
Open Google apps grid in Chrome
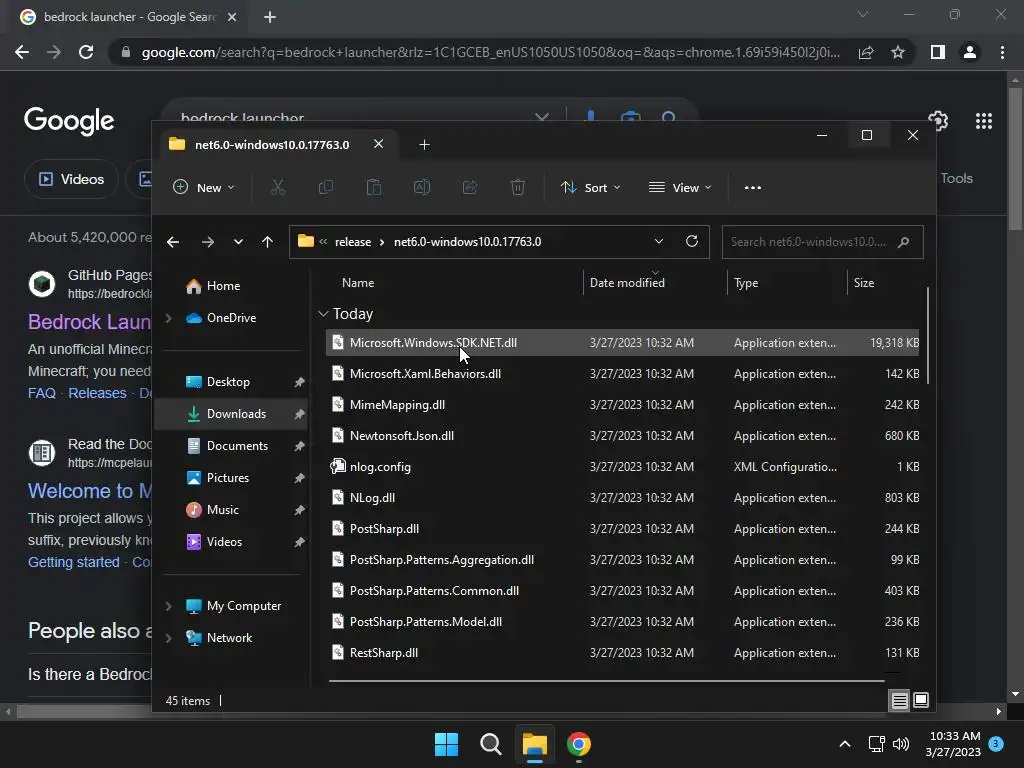984,121
